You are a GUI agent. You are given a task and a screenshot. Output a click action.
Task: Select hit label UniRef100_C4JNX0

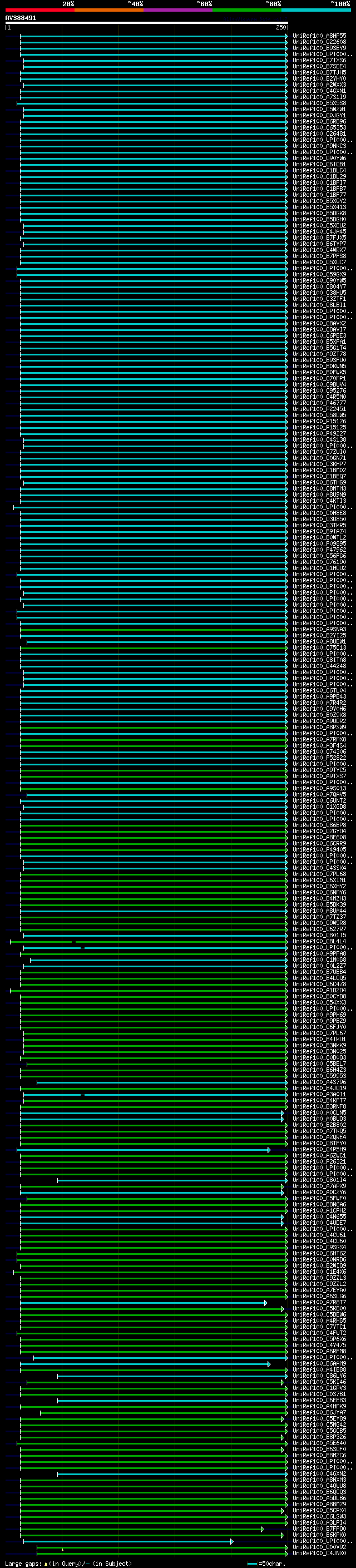319,1553
